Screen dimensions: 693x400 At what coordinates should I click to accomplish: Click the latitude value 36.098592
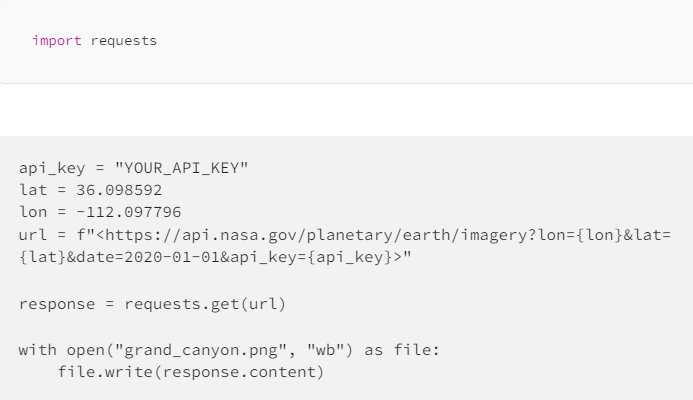tap(119, 190)
